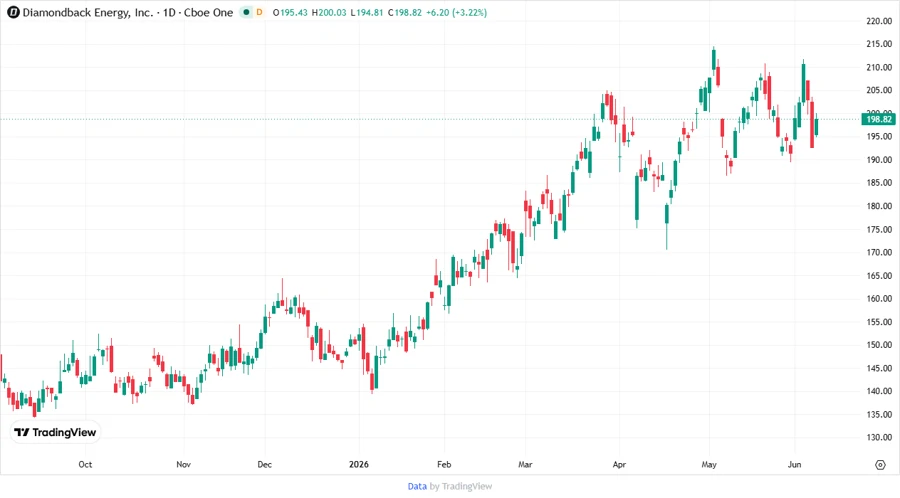Screen dimensions: 900x498
Task: Click the 145.00 price axis label
Action: click(x=879, y=368)
